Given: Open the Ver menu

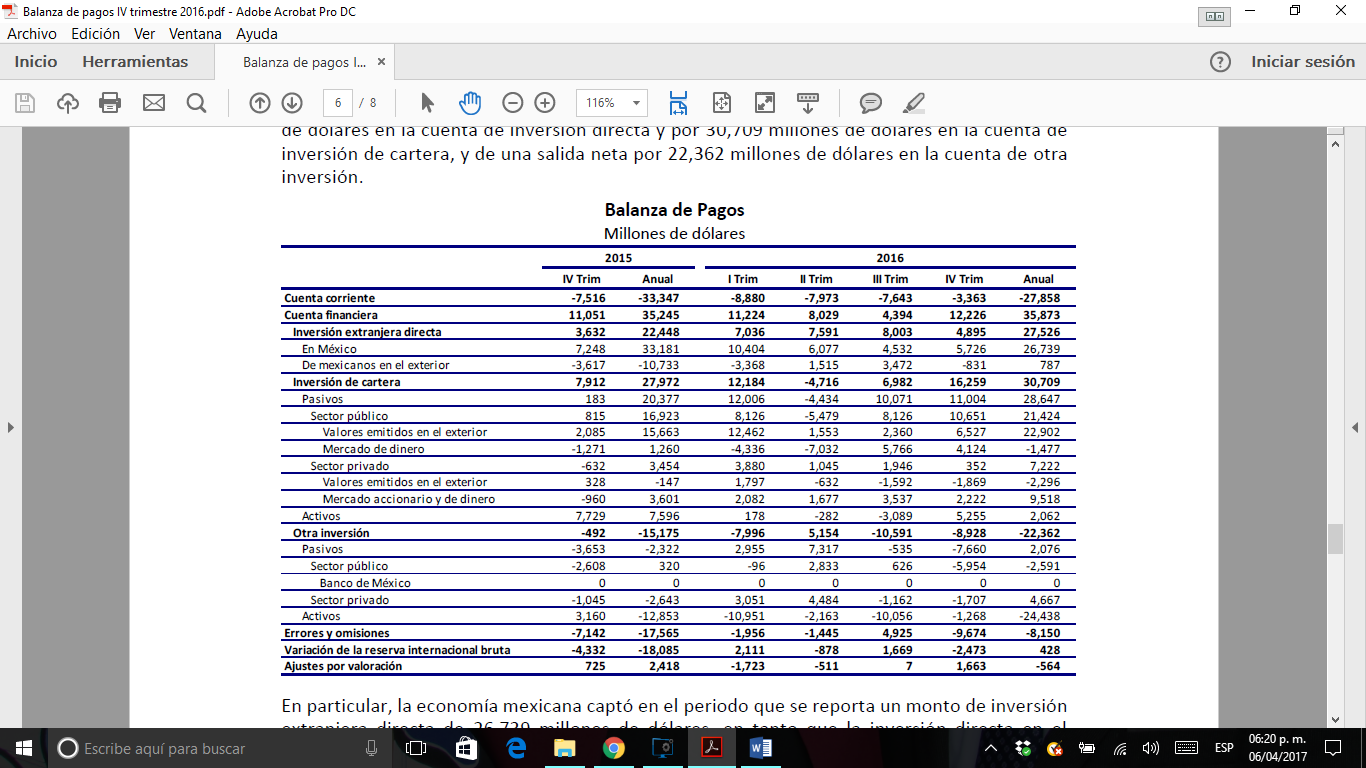Looking at the screenshot, I should point(145,33).
